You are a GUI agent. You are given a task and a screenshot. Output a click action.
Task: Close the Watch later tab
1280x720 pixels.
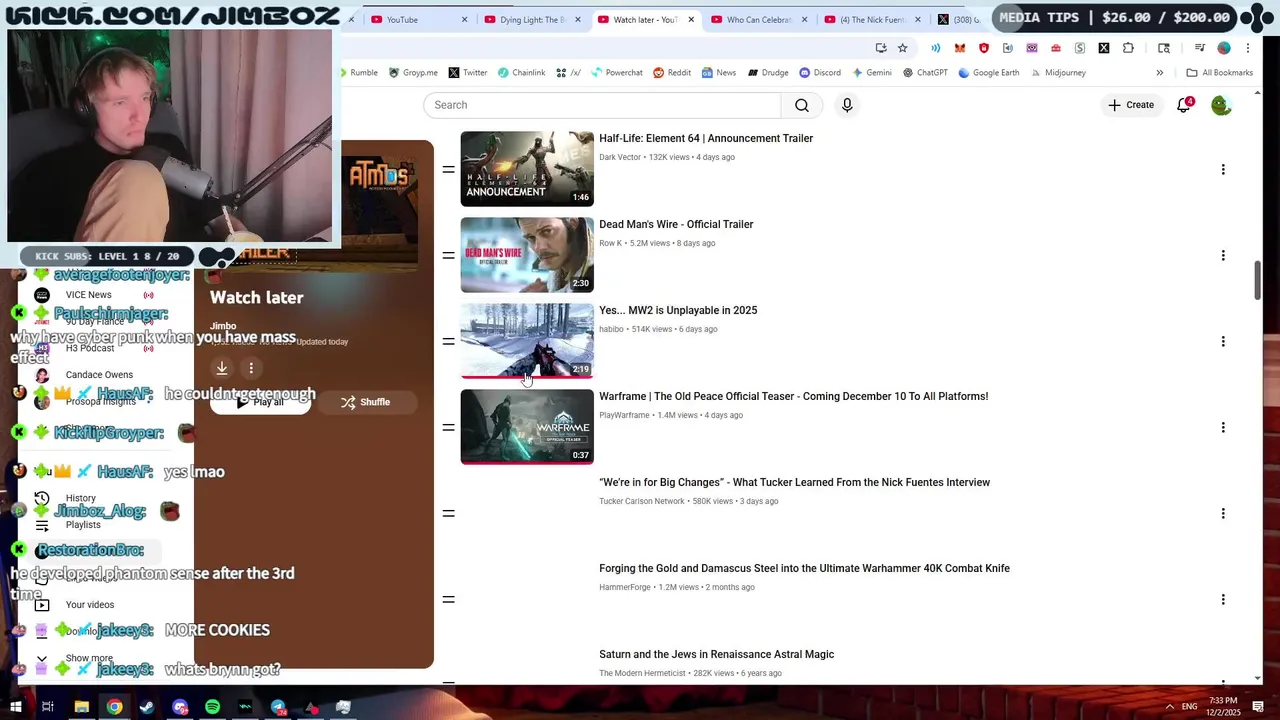pos(691,20)
